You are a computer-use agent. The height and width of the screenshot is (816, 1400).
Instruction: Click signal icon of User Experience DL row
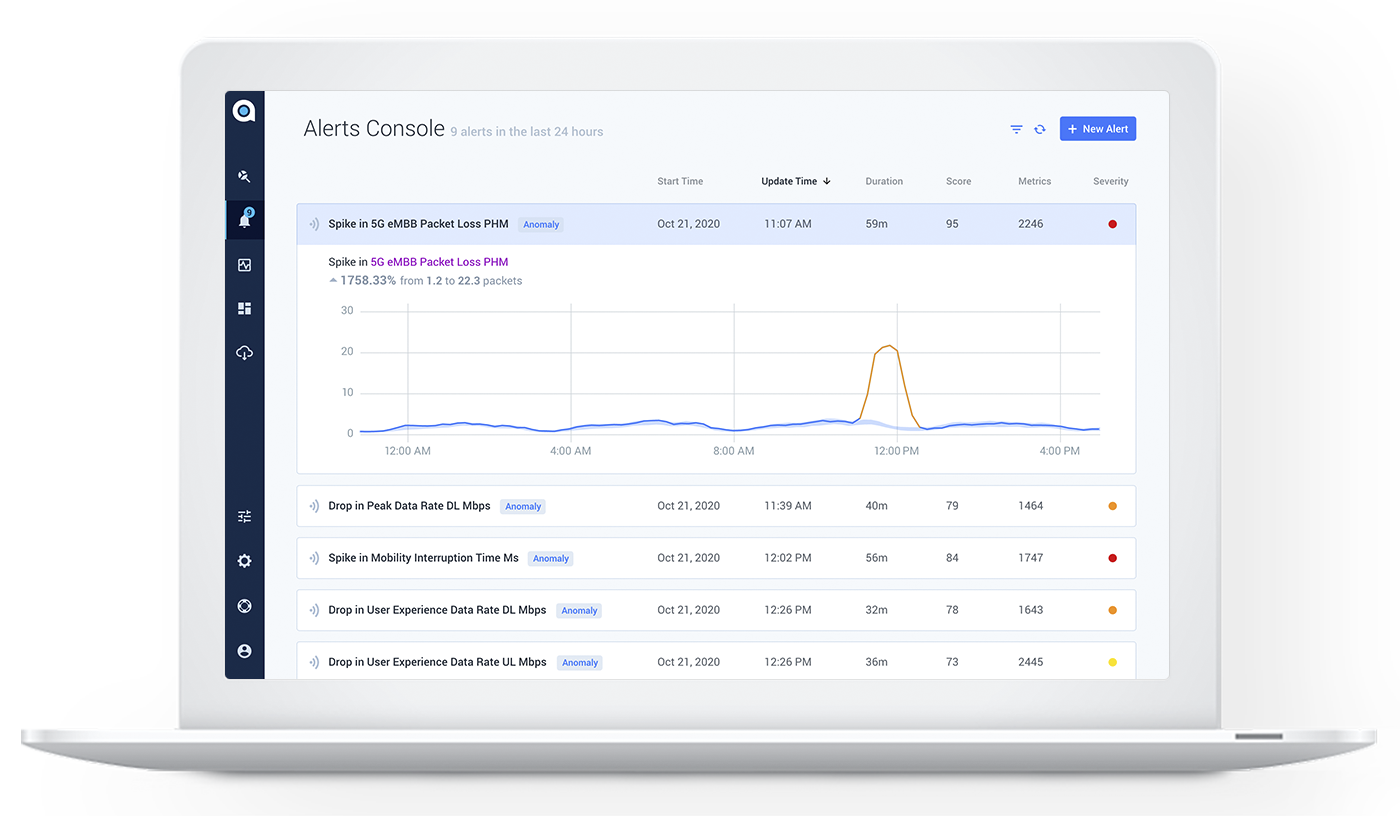pos(314,610)
